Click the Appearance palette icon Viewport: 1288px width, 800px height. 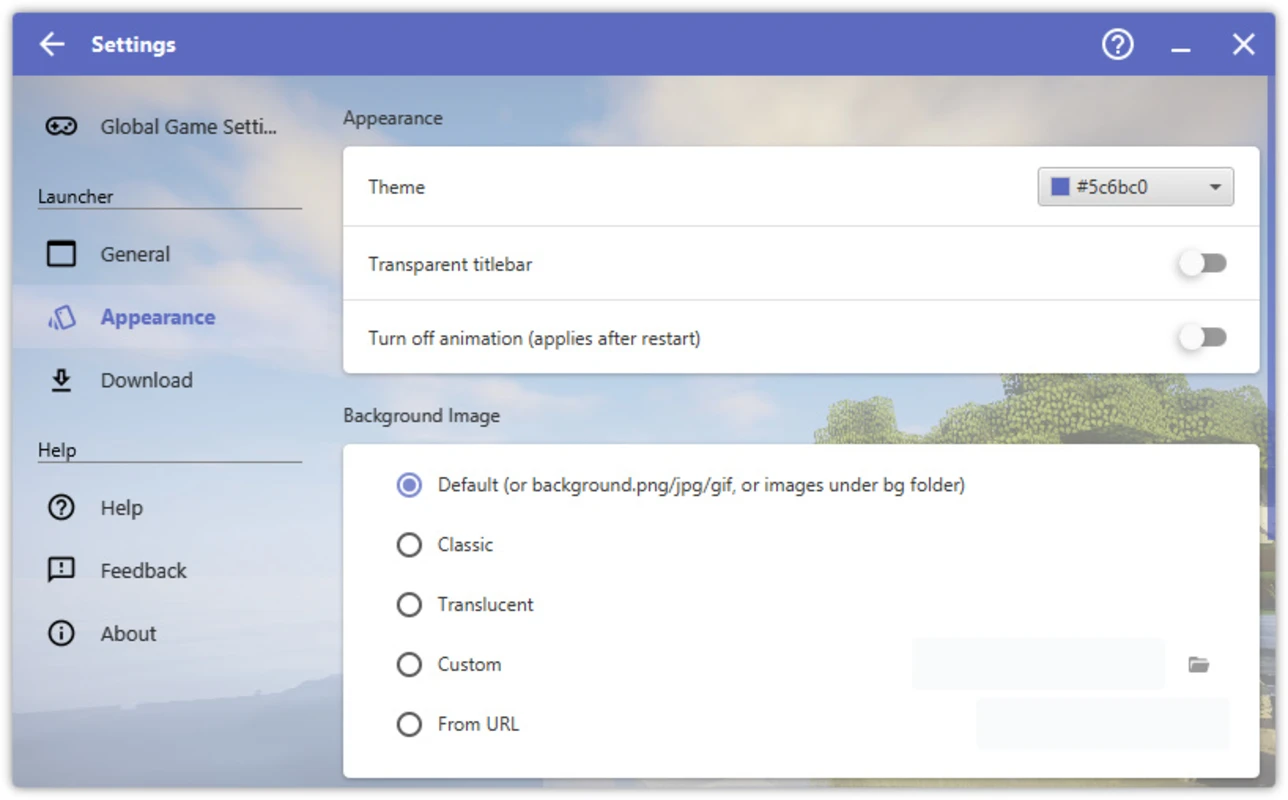pos(61,317)
